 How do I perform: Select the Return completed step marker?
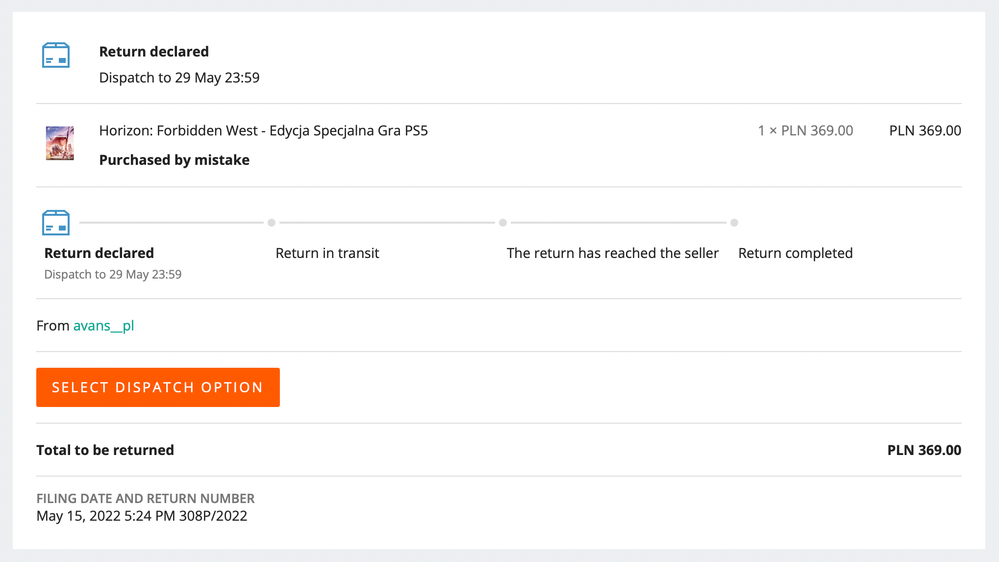734,222
